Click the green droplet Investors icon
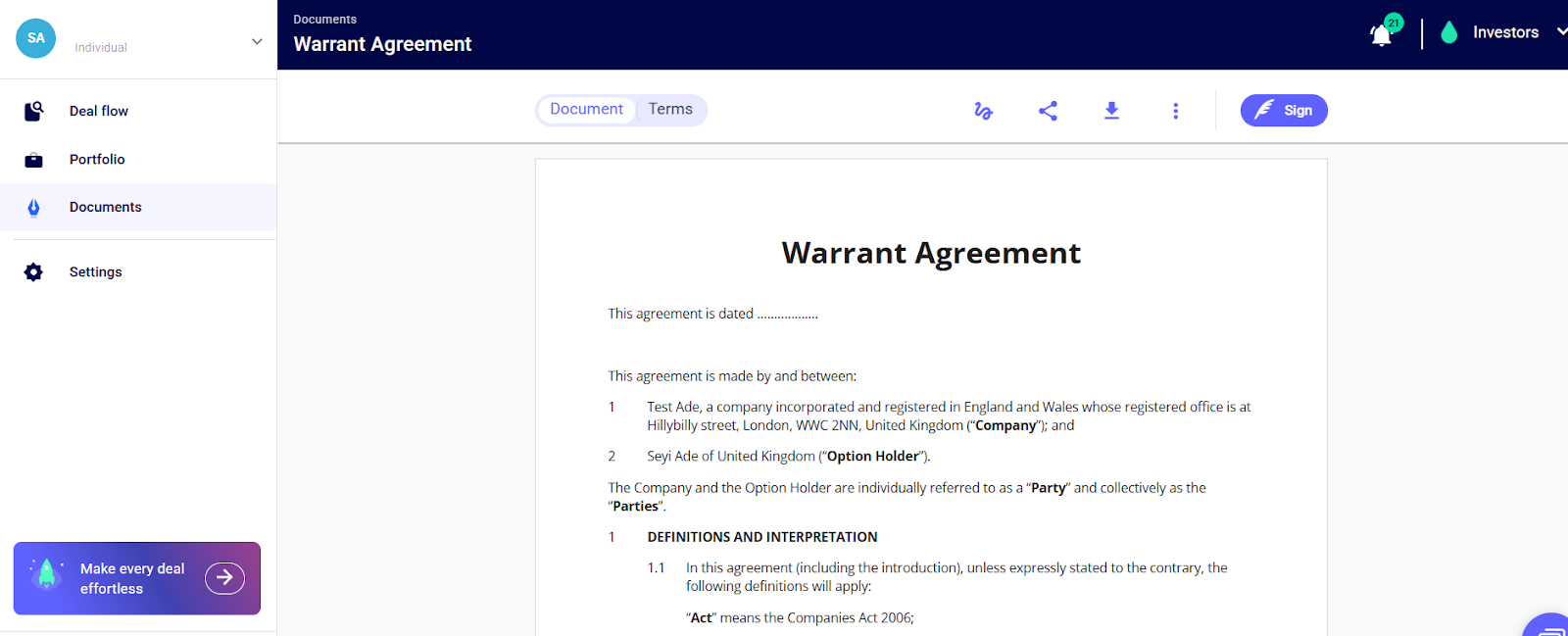The image size is (1568, 636). (x=1448, y=33)
